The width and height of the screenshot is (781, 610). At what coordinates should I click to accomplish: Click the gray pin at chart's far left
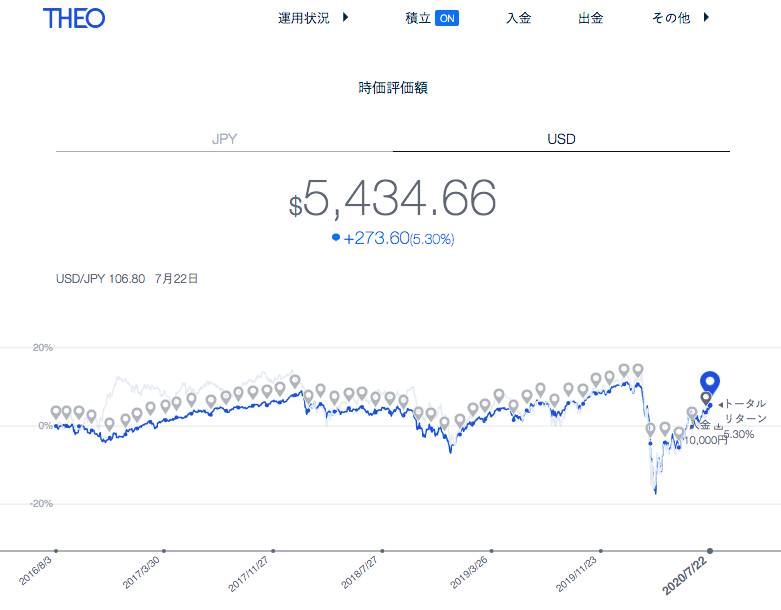56,412
